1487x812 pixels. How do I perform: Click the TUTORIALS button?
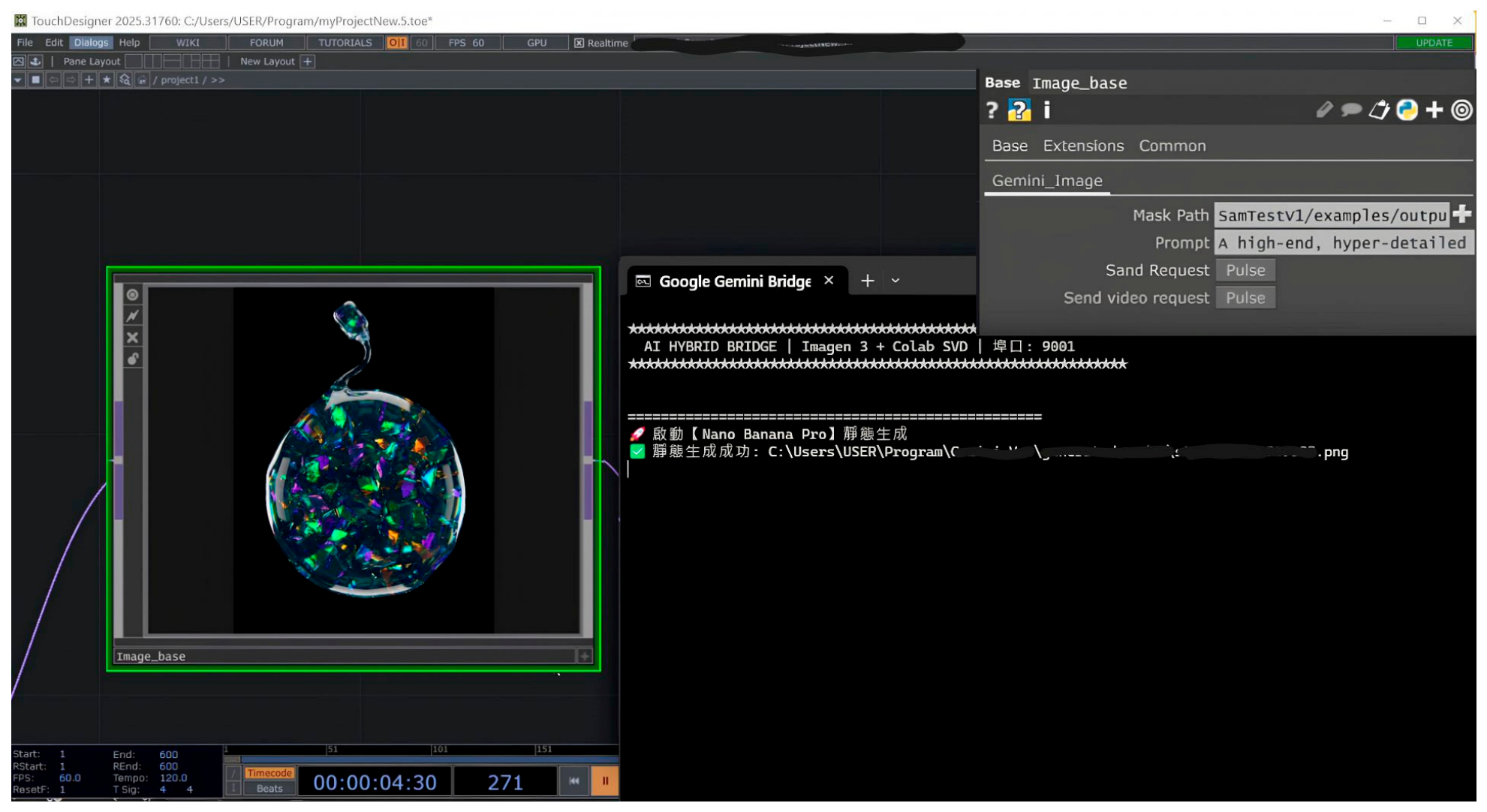345,43
